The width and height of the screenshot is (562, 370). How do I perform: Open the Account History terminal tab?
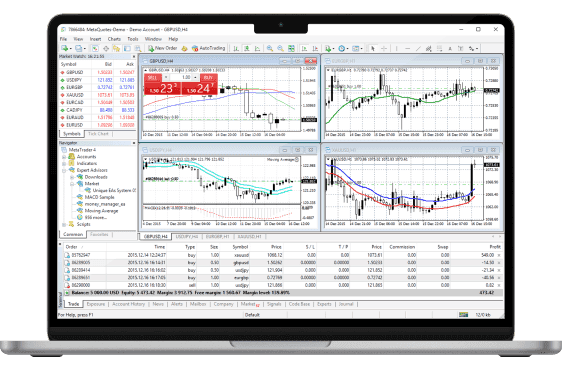click(x=128, y=304)
